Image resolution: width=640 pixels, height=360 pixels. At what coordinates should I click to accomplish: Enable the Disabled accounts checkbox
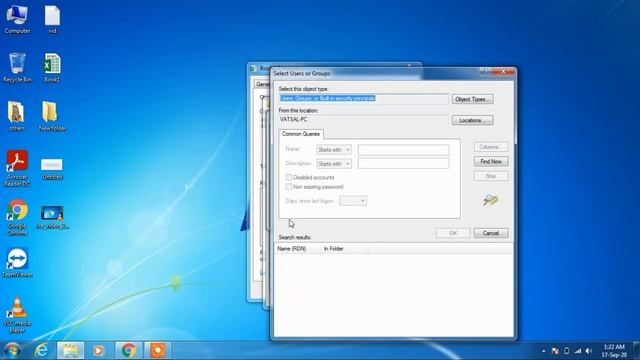[289, 177]
